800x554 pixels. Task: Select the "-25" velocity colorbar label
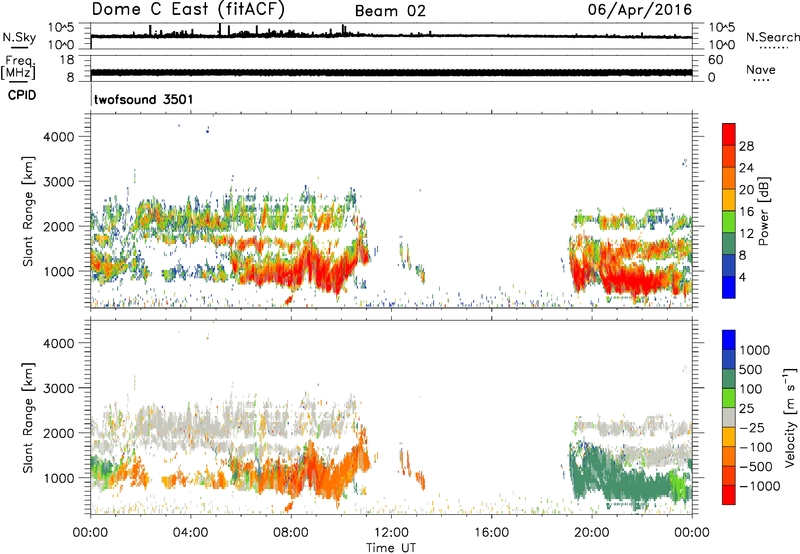[751, 428]
